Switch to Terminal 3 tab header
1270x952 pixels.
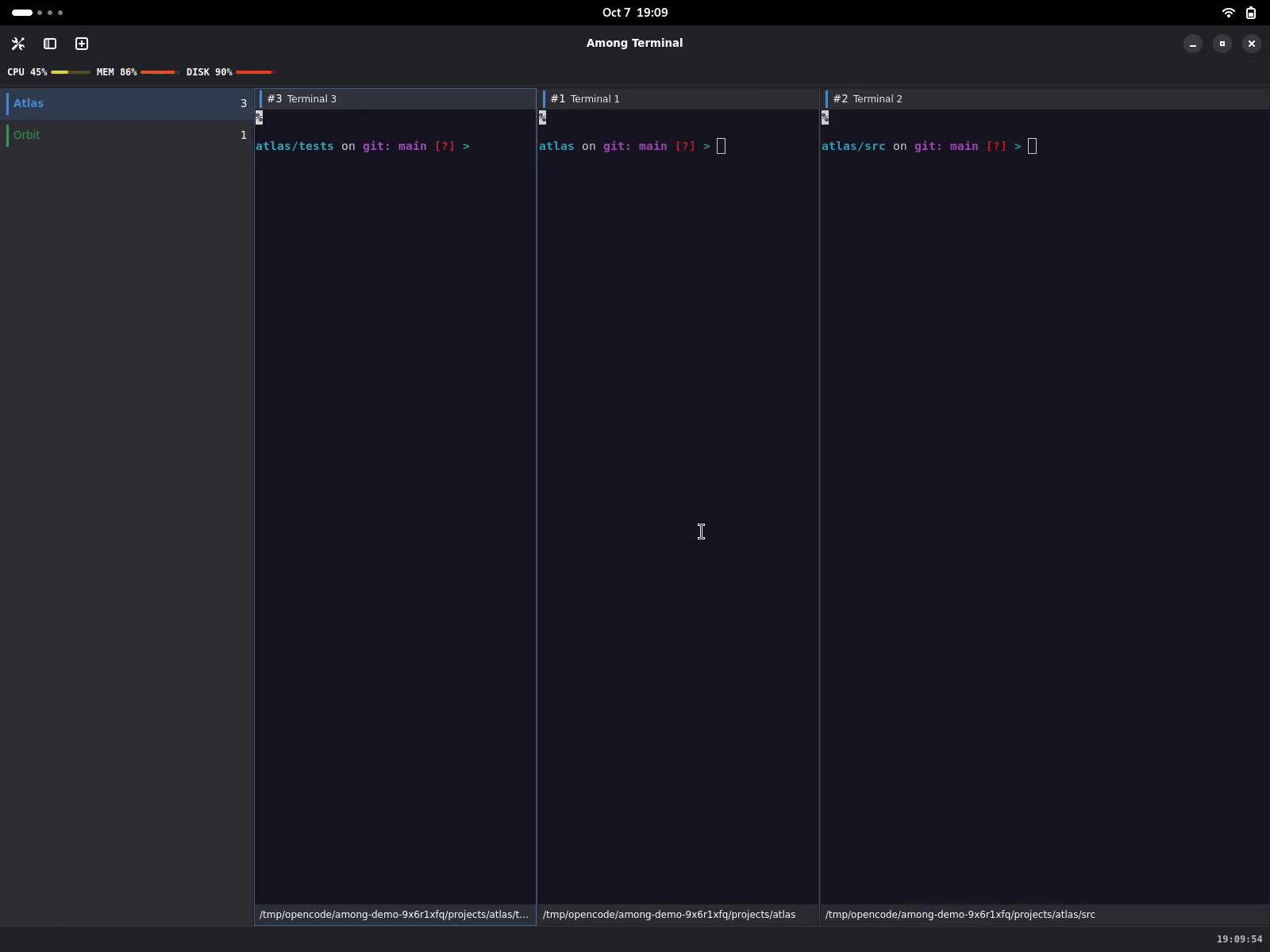click(395, 98)
